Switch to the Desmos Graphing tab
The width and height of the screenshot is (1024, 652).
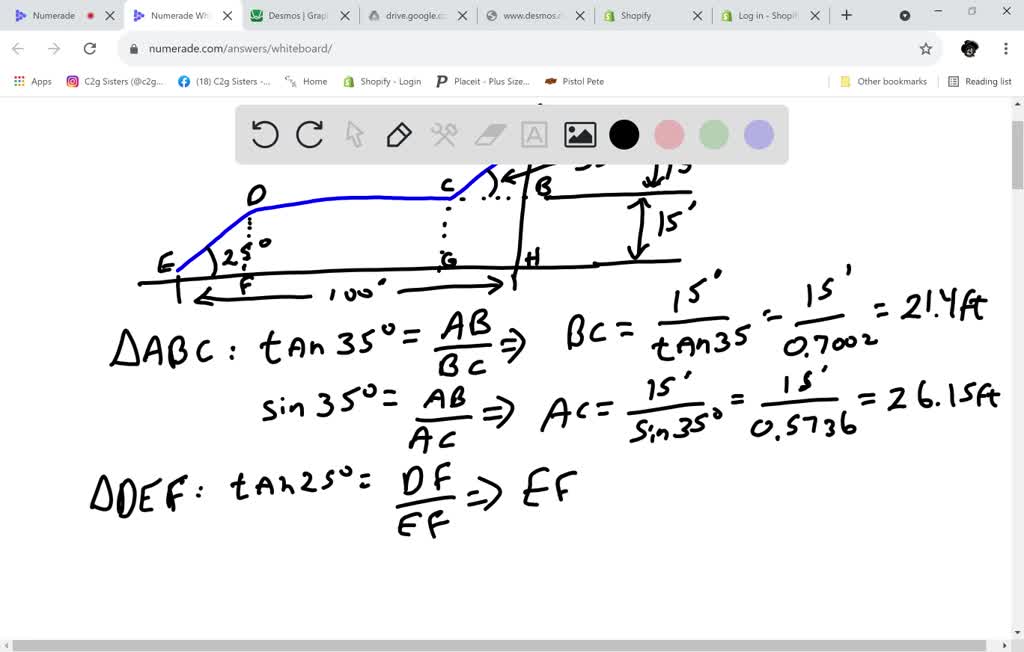295,16
